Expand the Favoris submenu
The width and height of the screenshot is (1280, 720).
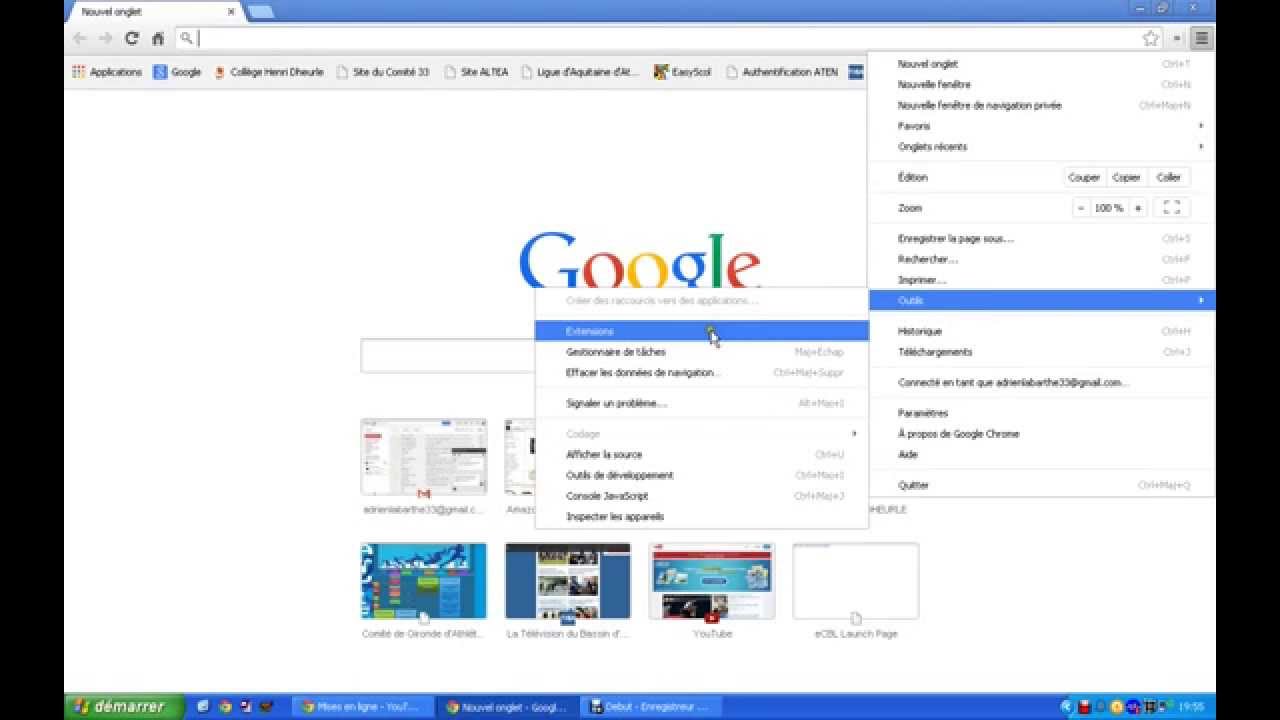pyautogui.click(x=1041, y=126)
